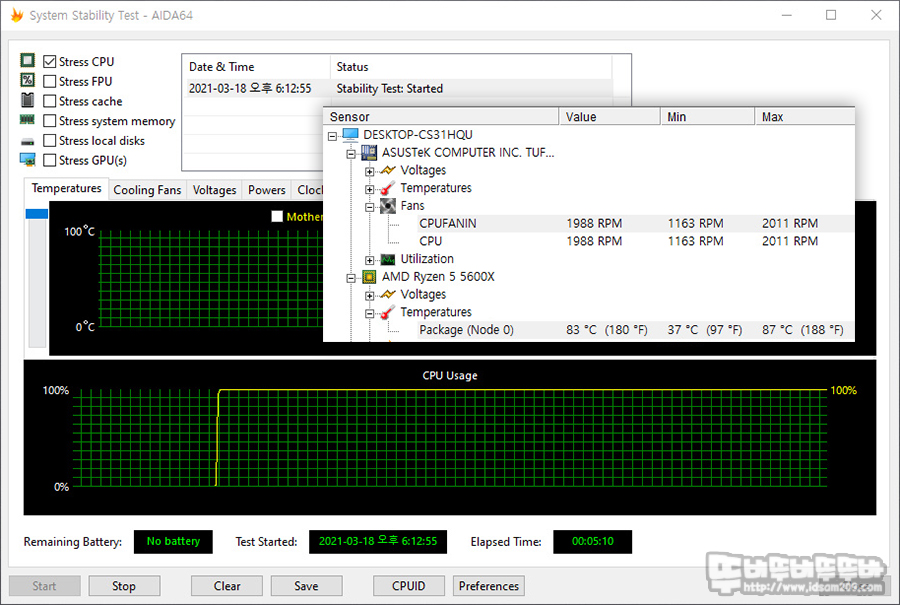900x605 pixels.
Task: Switch to the Cooling Fans tab
Action: coord(147,190)
